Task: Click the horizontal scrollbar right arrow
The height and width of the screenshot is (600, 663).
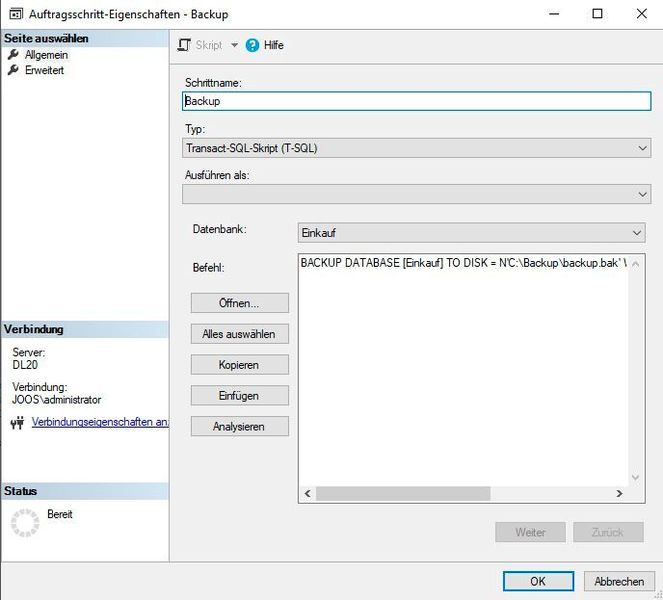Action: point(619,493)
